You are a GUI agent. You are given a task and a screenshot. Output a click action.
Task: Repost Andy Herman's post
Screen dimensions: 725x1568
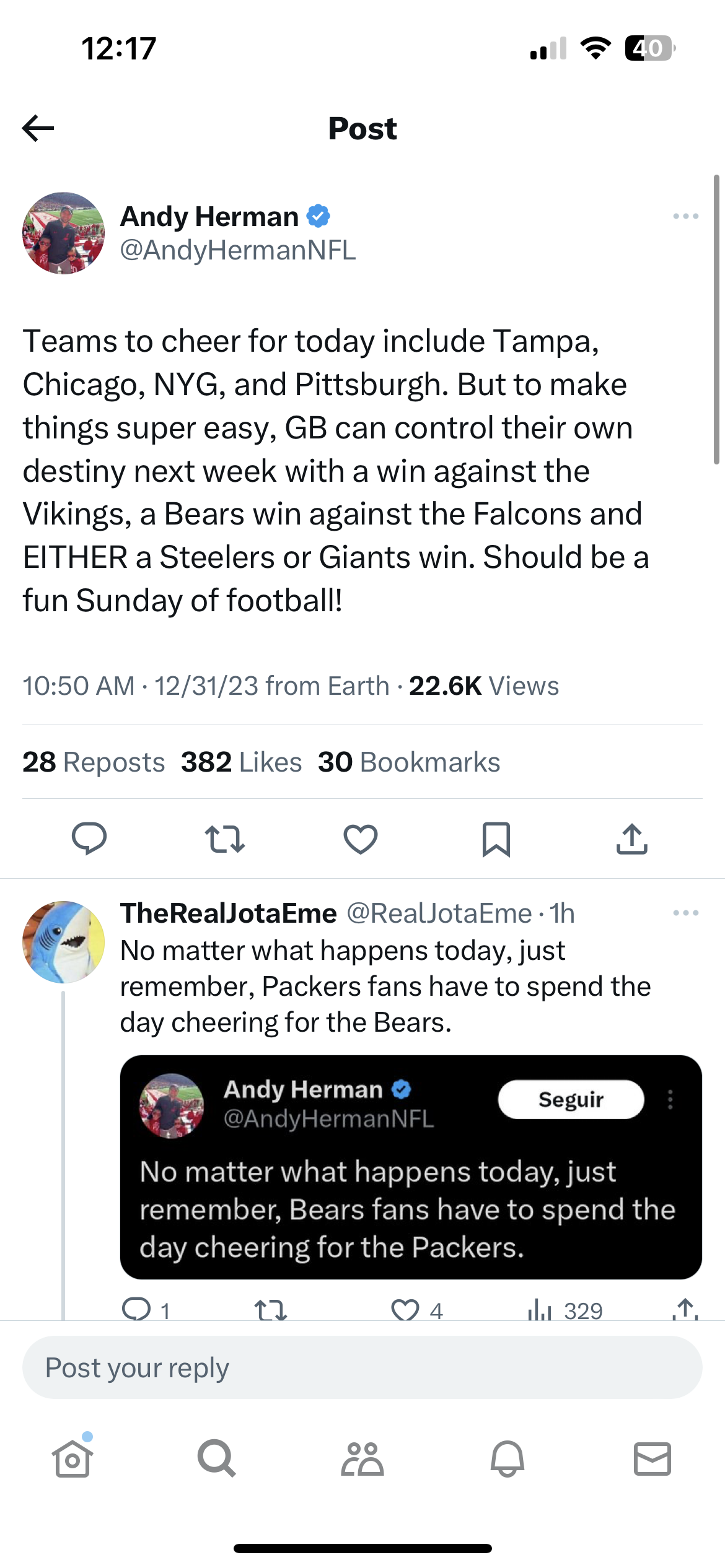click(x=225, y=839)
